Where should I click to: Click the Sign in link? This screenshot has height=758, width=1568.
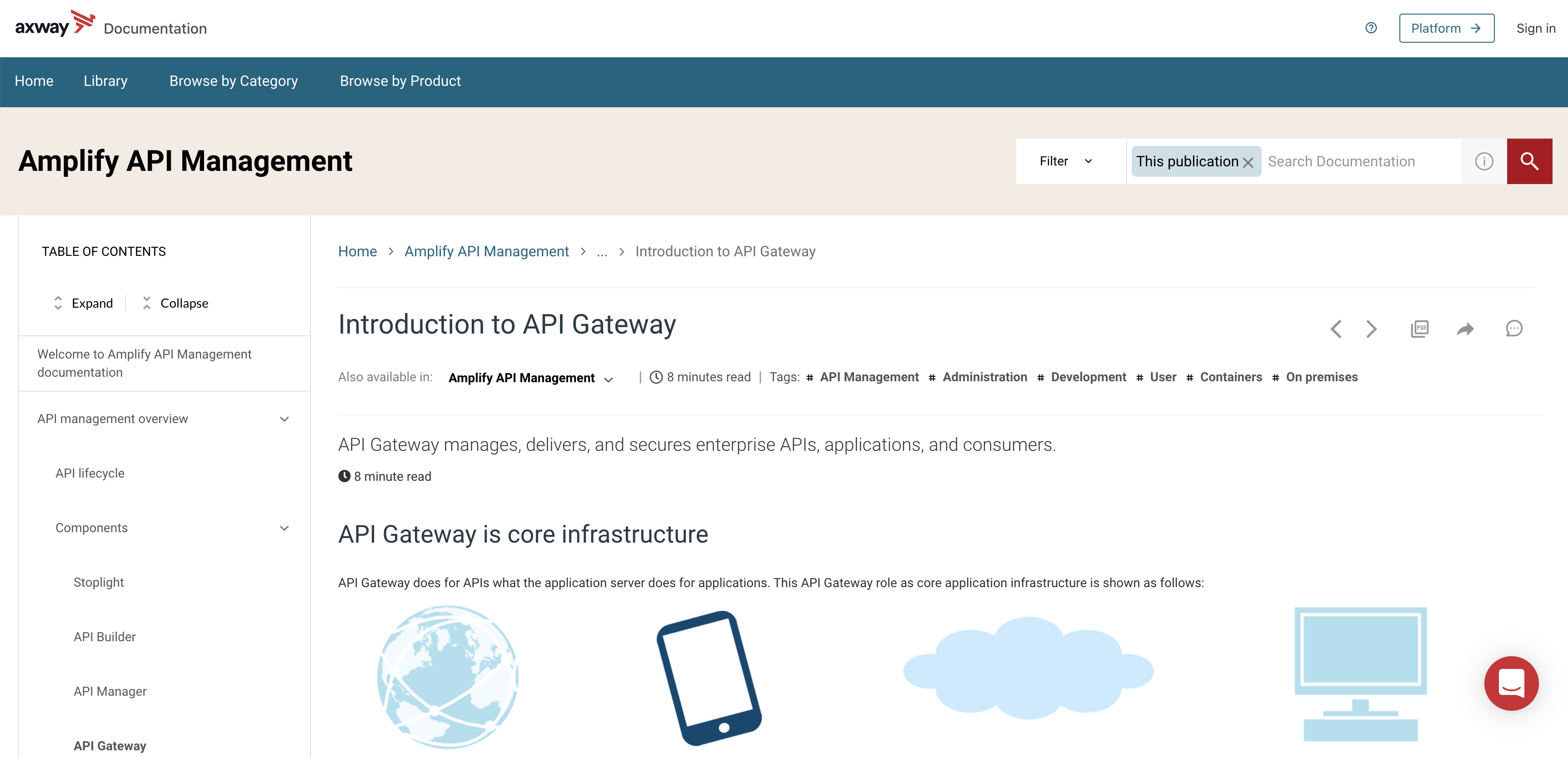pyautogui.click(x=1535, y=28)
